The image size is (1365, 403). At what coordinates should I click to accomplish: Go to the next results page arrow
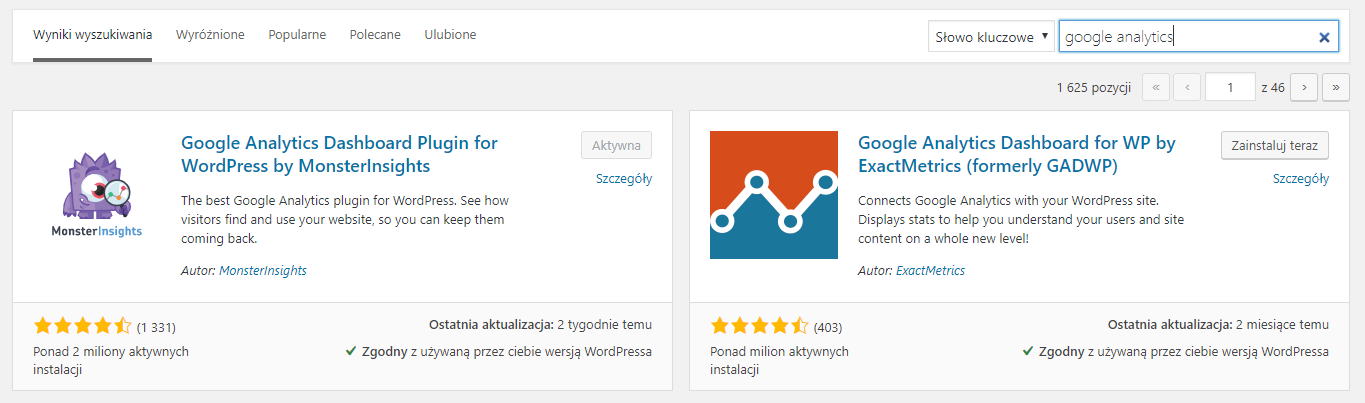pos(1304,87)
